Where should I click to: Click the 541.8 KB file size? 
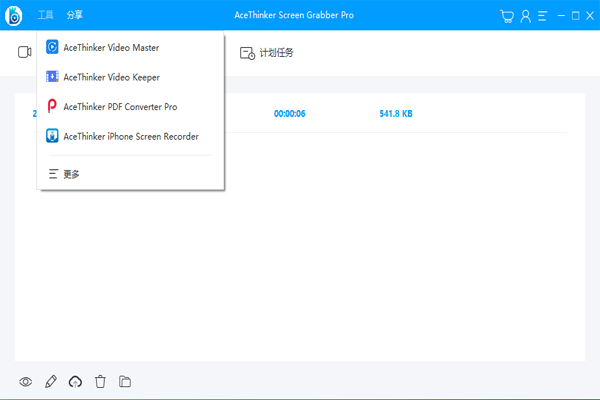396,114
